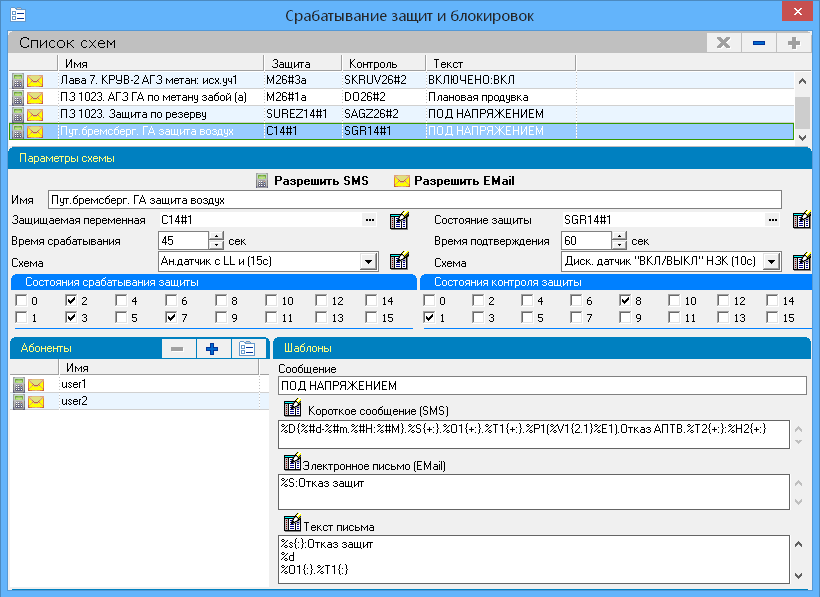Browse variable with ellipsis button near SGR14#1
Viewport: 820px width, 597px height.
[772, 220]
